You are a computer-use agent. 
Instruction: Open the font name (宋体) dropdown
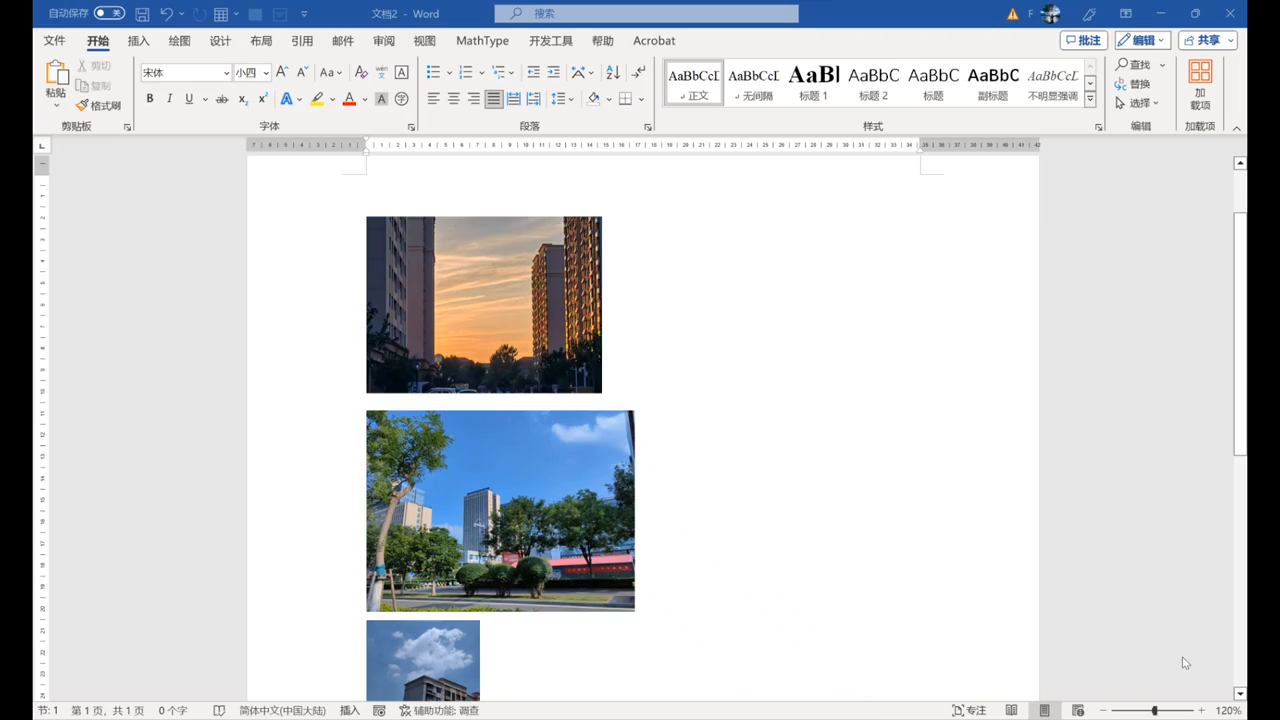[227, 73]
